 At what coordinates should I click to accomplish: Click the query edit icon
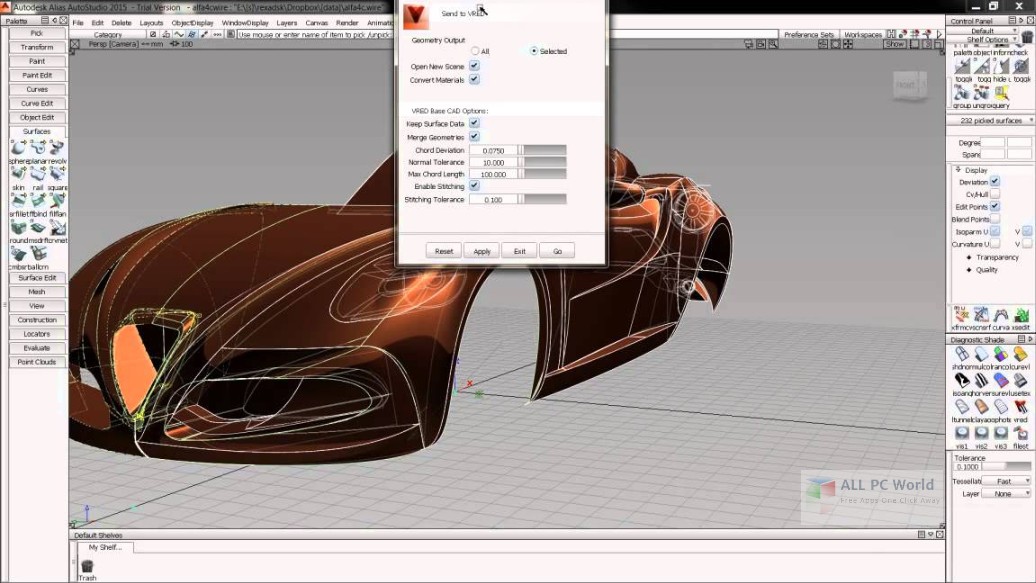pyautogui.click(x=1002, y=94)
